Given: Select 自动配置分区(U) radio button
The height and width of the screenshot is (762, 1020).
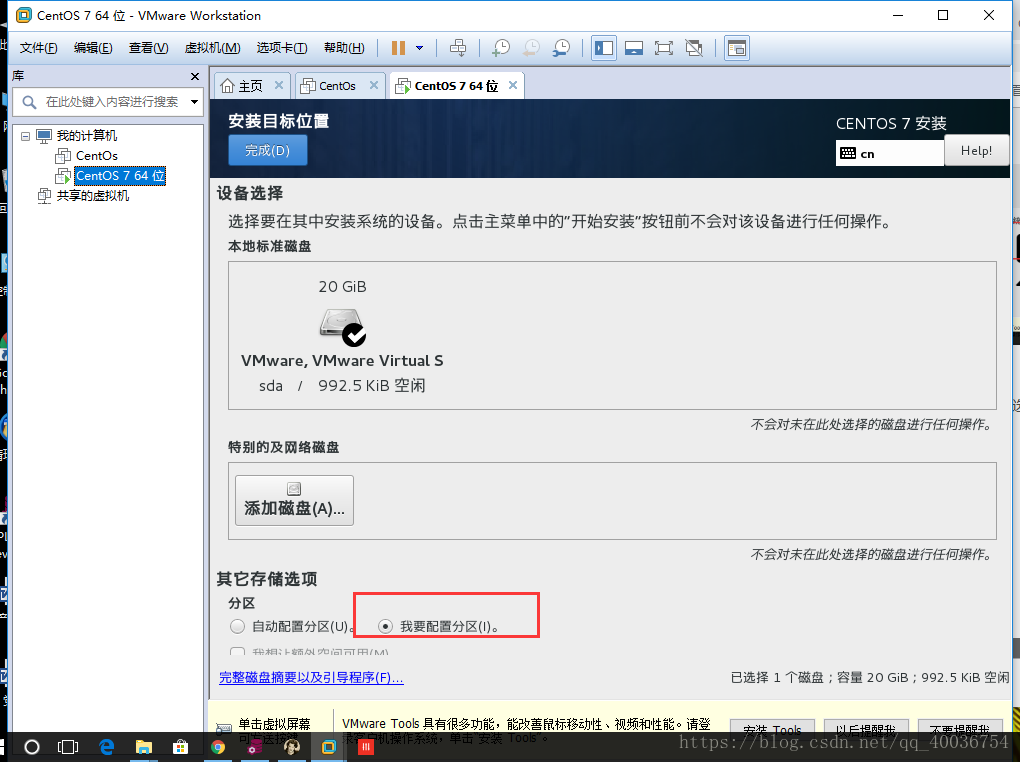Looking at the screenshot, I should [237, 627].
